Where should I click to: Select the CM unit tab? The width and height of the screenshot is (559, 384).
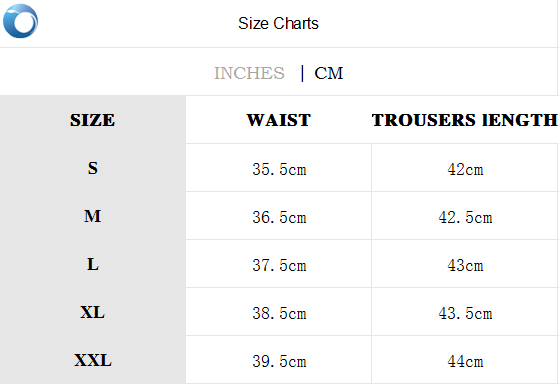(328, 73)
